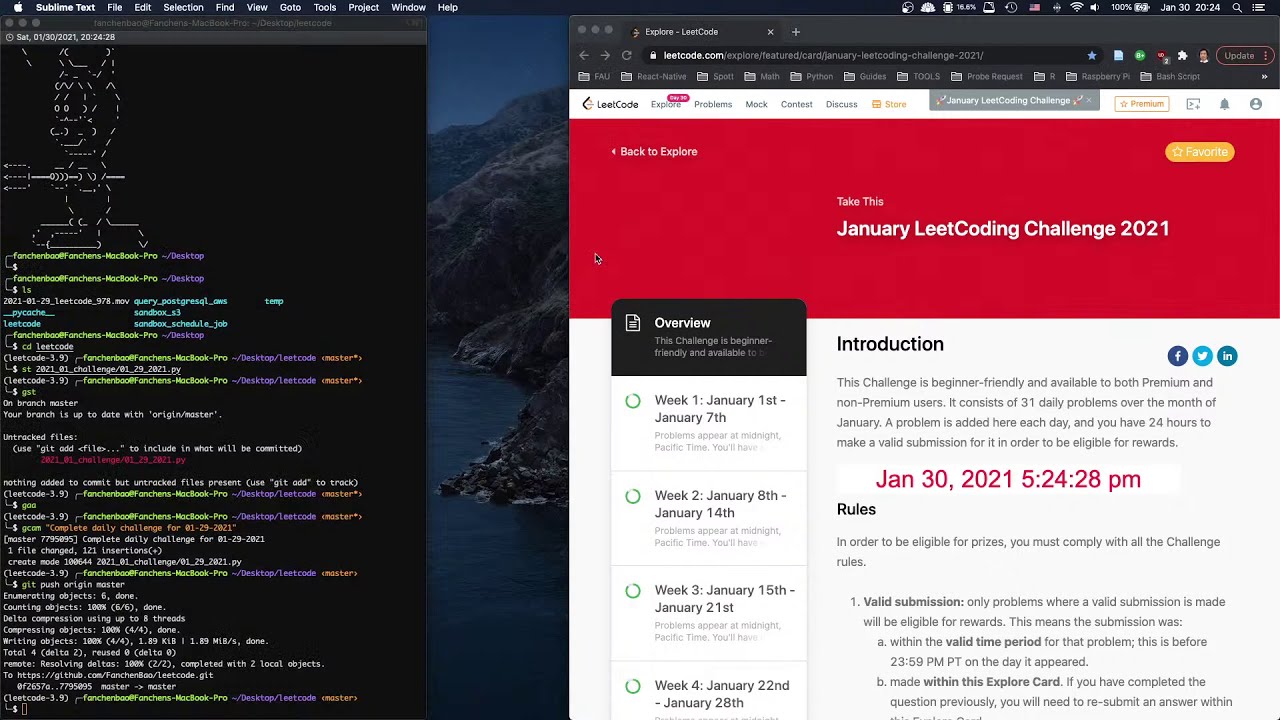Expand Week 3: January 15th - January 21st
Image resolution: width=1280 pixels, height=720 pixels.
click(709, 613)
